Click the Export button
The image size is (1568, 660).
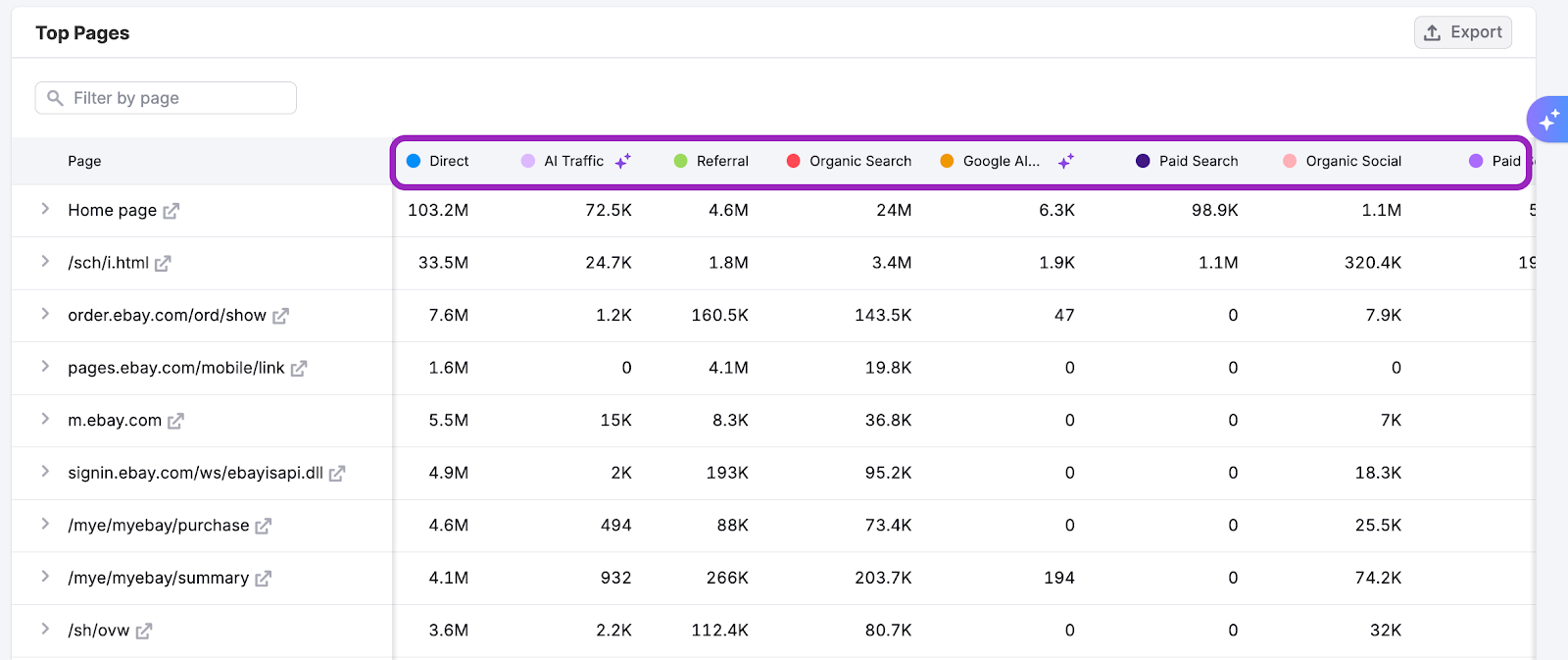coord(1462,32)
